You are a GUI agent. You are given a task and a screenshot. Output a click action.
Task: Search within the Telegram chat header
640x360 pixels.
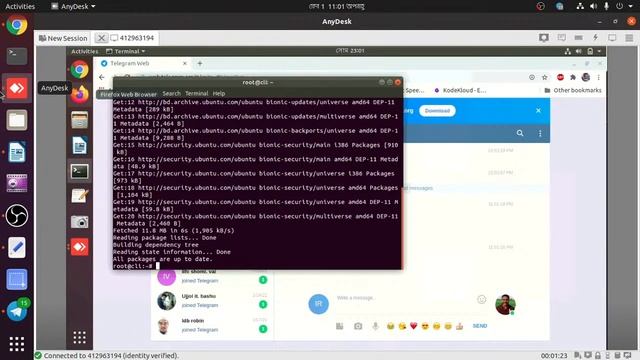[x=520, y=133]
